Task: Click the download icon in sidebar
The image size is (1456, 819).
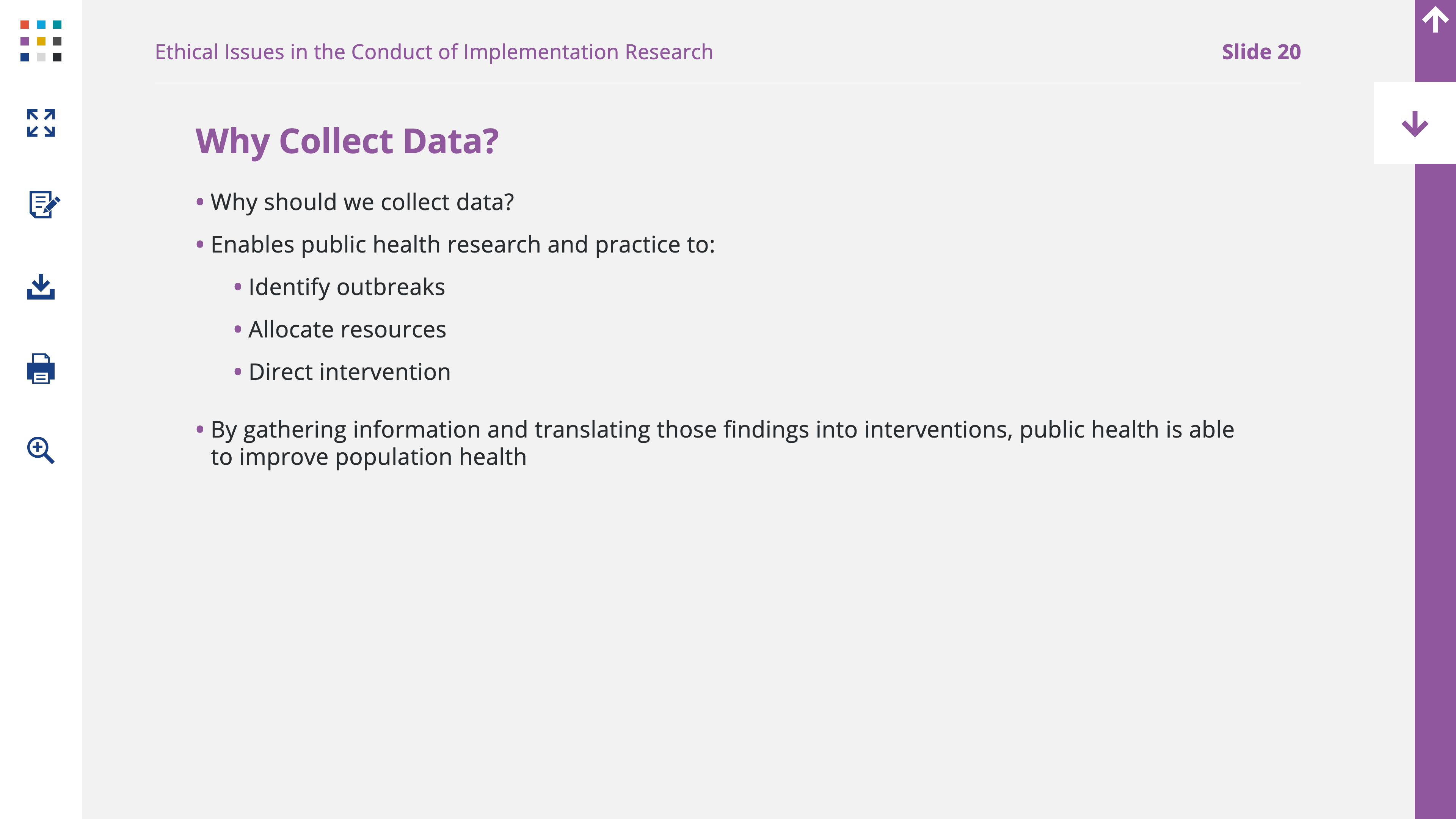Action: point(41,287)
